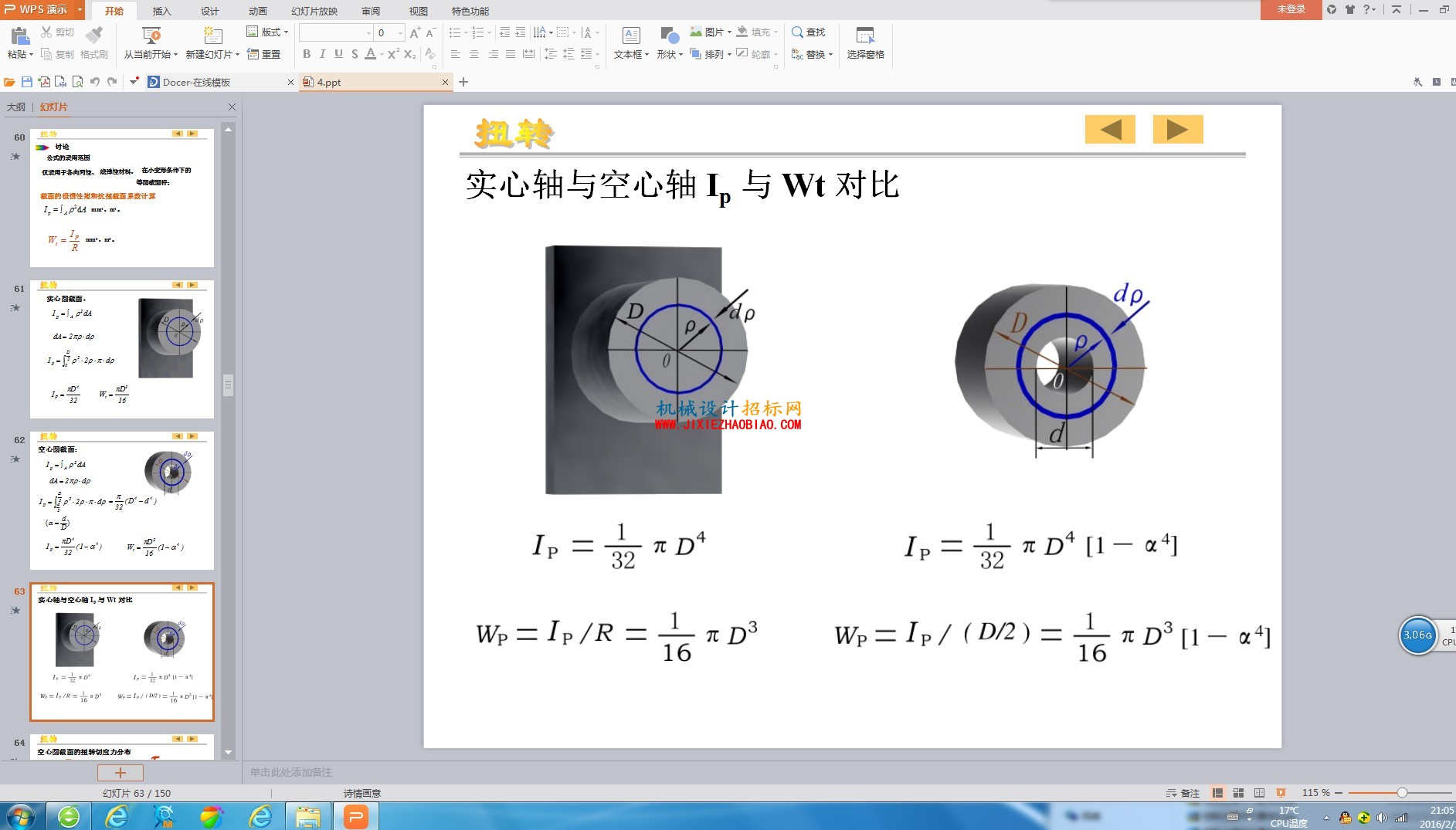
Task: Open the Shapes (形状) dropdown
Action: pos(670,54)
